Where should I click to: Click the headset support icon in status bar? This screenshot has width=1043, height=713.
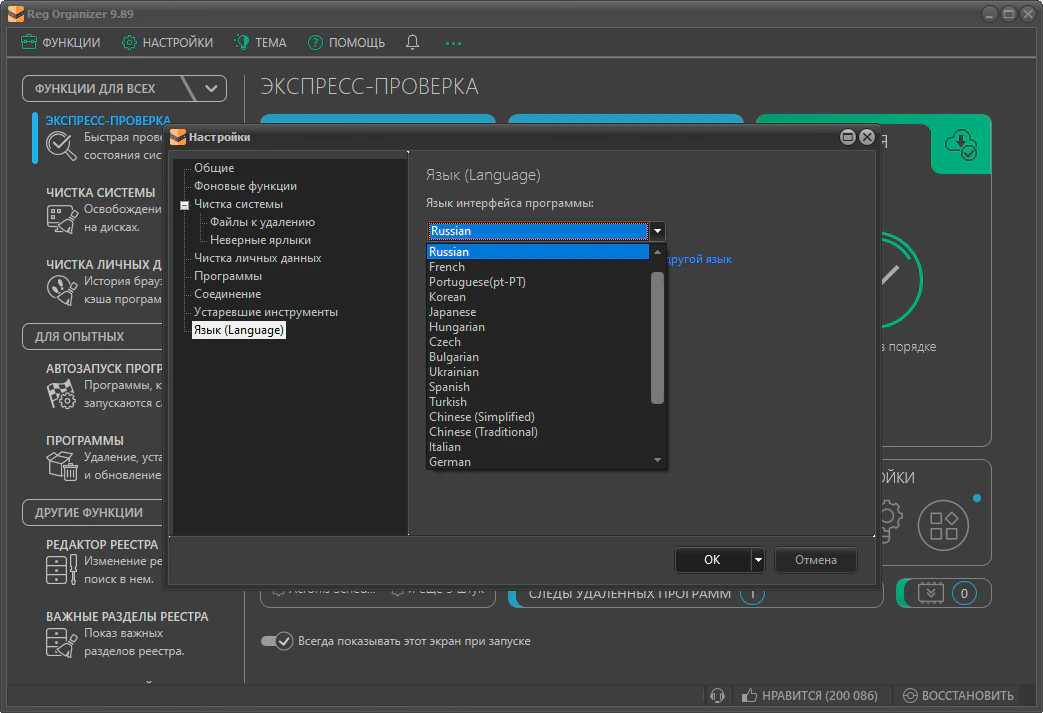pos(716,696)
